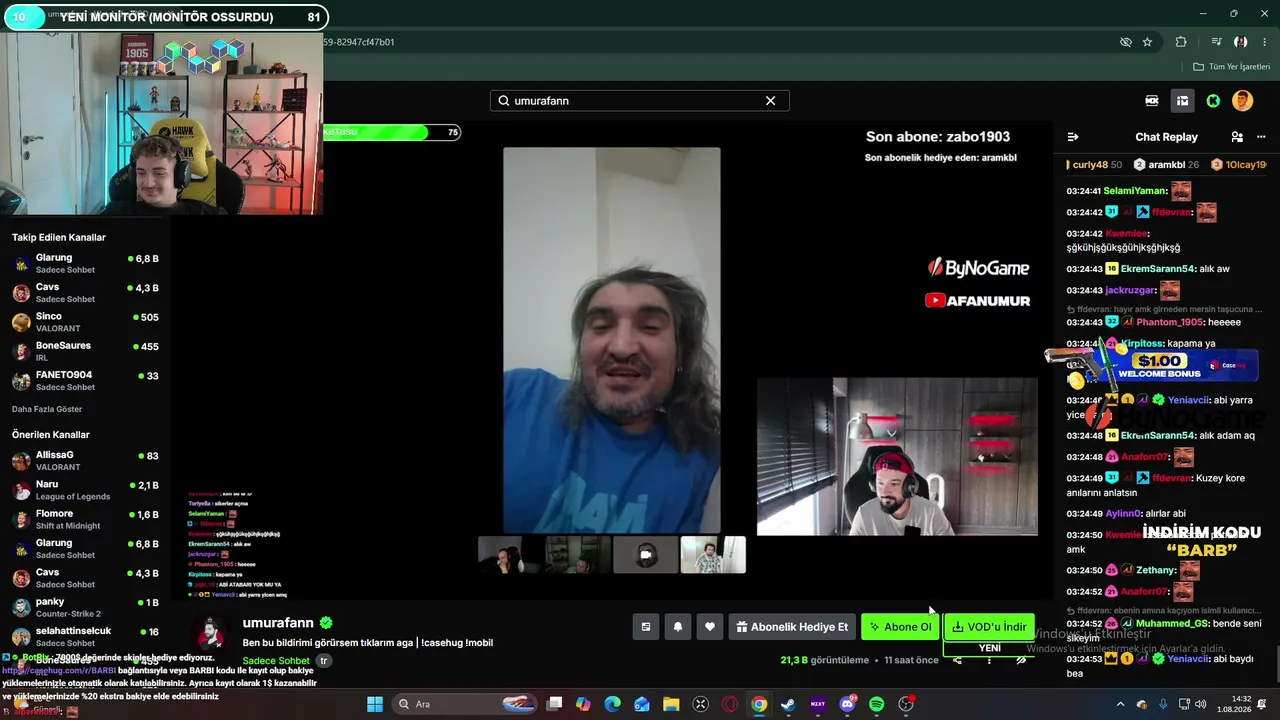The width and height of the screenshot is (1280, 720).
Task: Click SelamiYaman username in chat
Action: coord(1135,191)
